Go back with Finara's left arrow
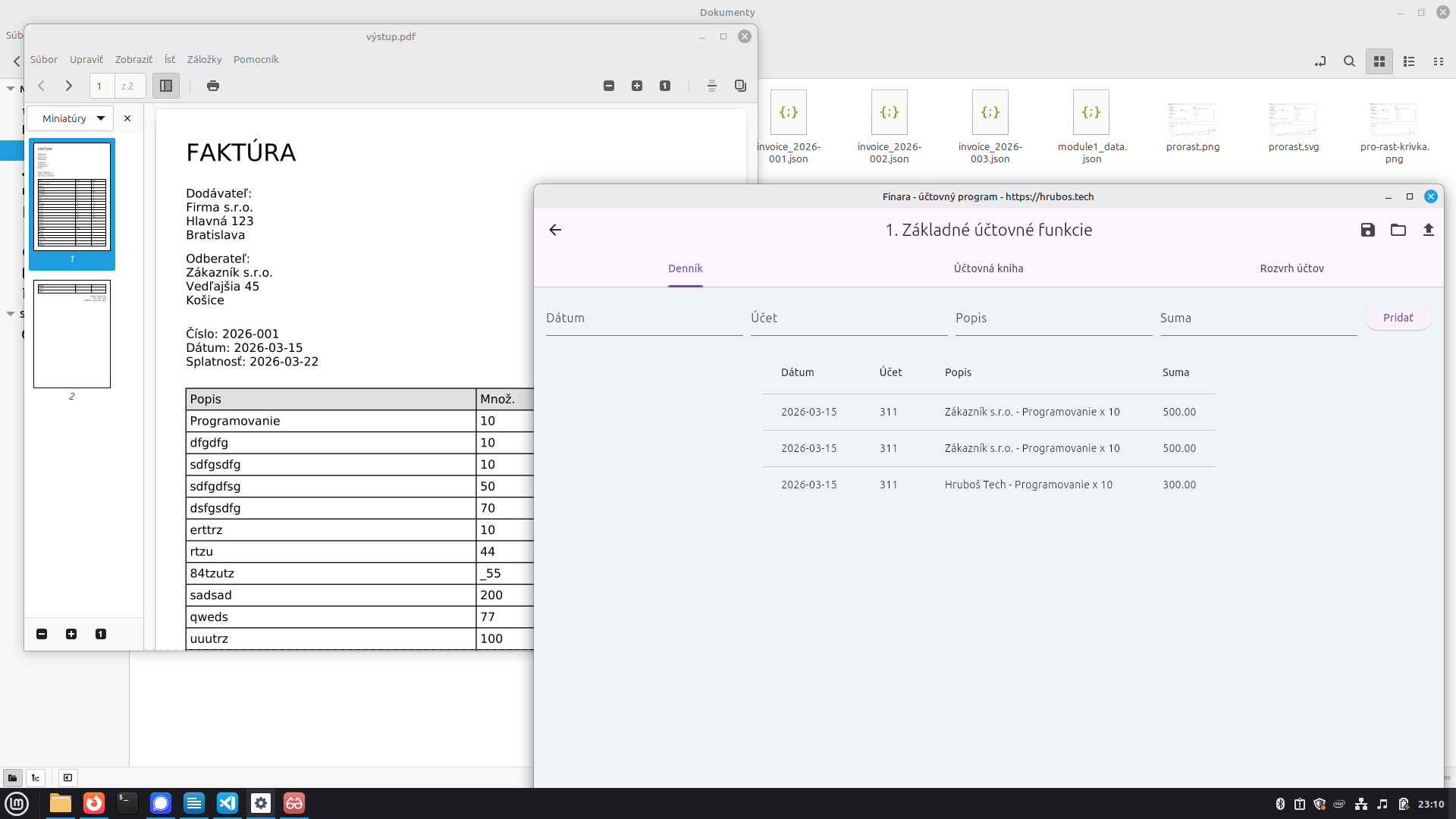1456x819 pixels. coord(555,230)
